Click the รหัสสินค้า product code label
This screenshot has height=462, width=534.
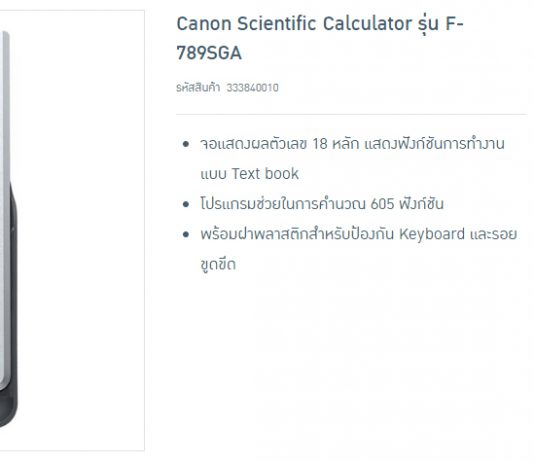pos(198,87)
